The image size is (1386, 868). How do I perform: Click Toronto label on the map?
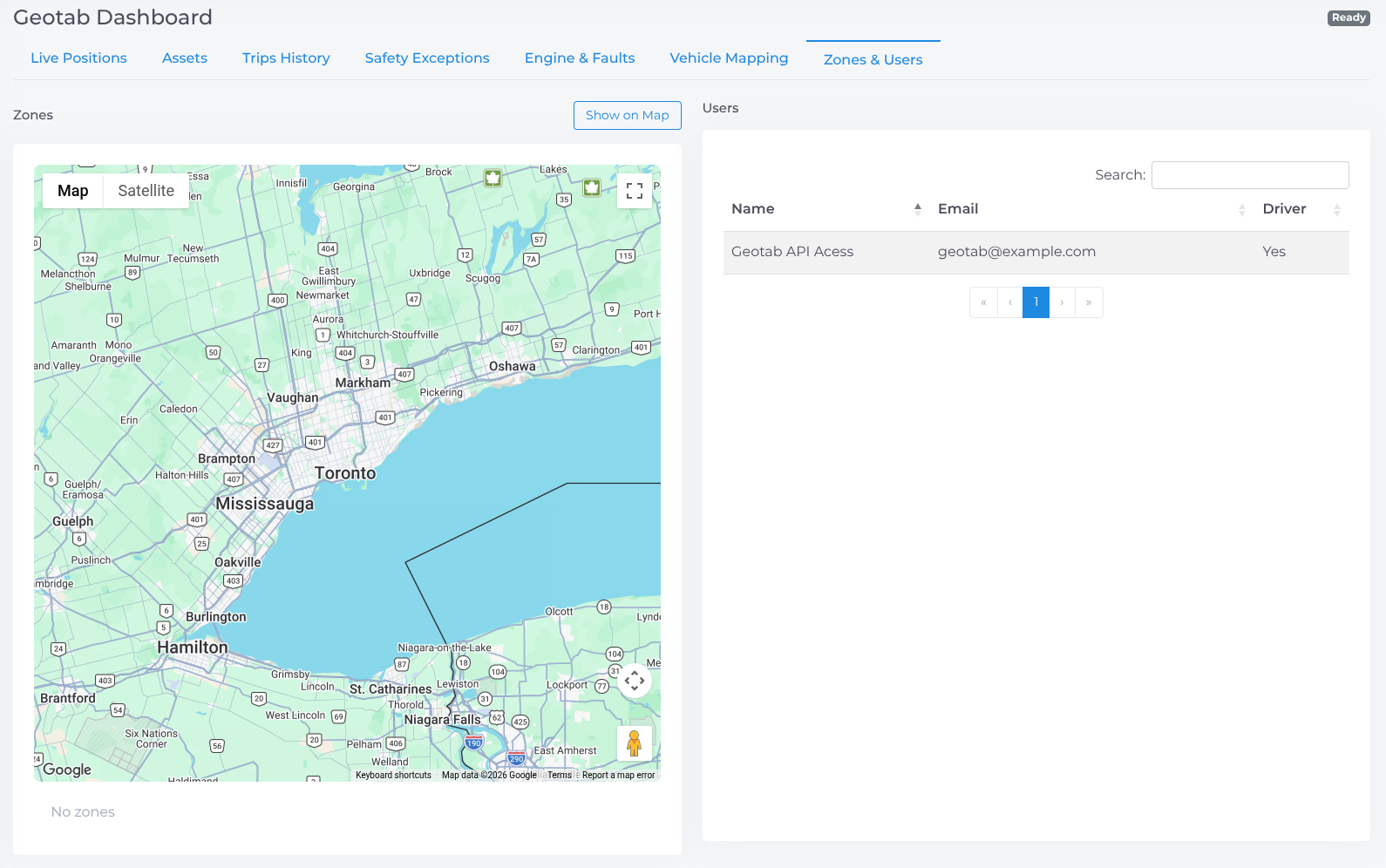(345, 473)
